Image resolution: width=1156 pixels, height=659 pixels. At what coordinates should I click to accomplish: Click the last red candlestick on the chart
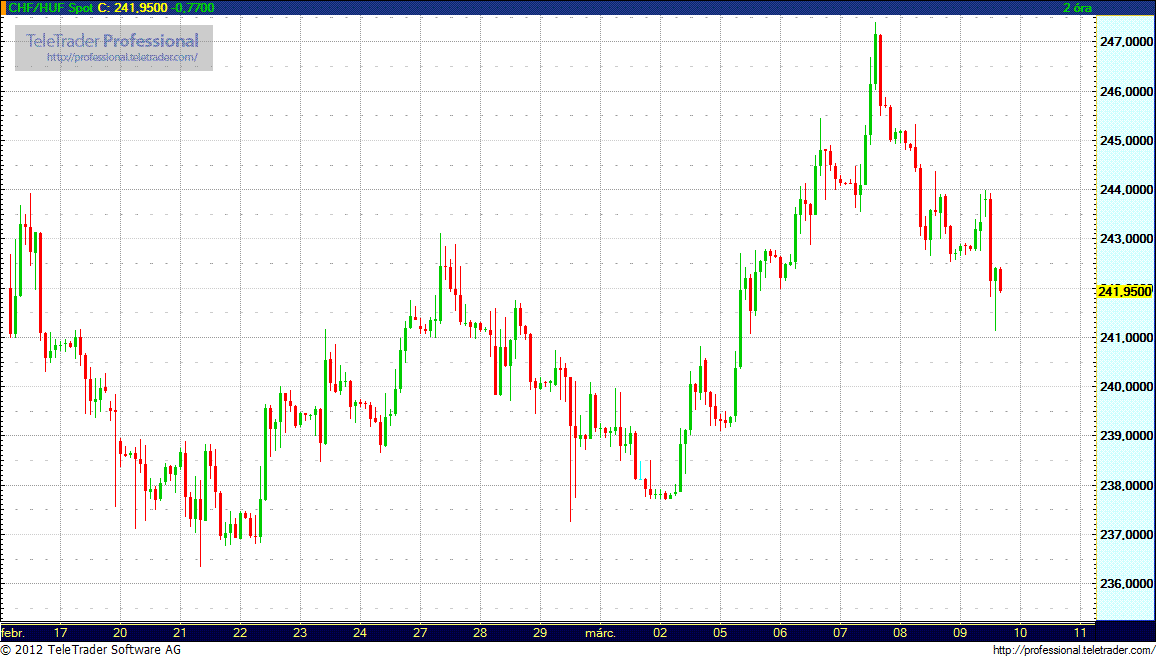point(1001,280)
